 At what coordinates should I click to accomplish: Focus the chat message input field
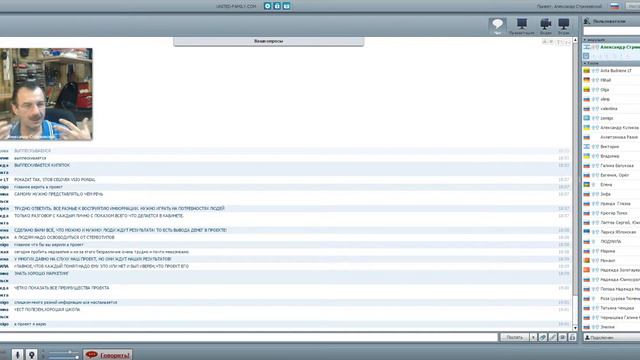pyautogui.click(x=248, y=338)
